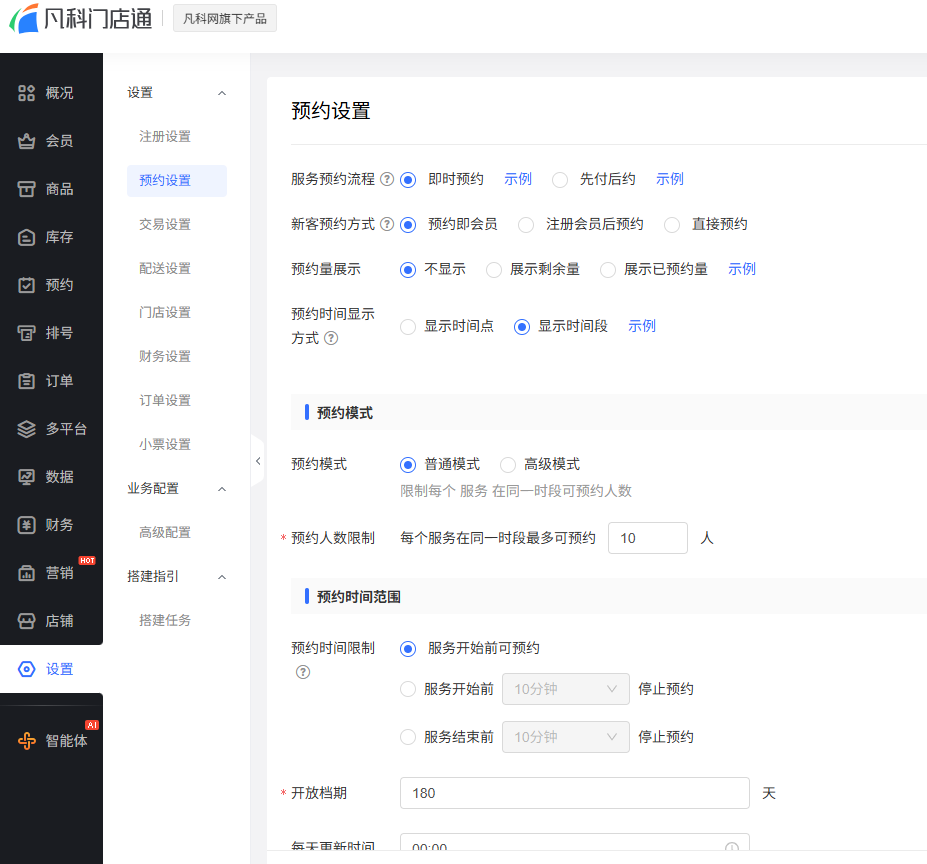This screenshot has height=864, width=927.
Task: Click help icon beside 服务预约流程
Action: click(387, 180)
